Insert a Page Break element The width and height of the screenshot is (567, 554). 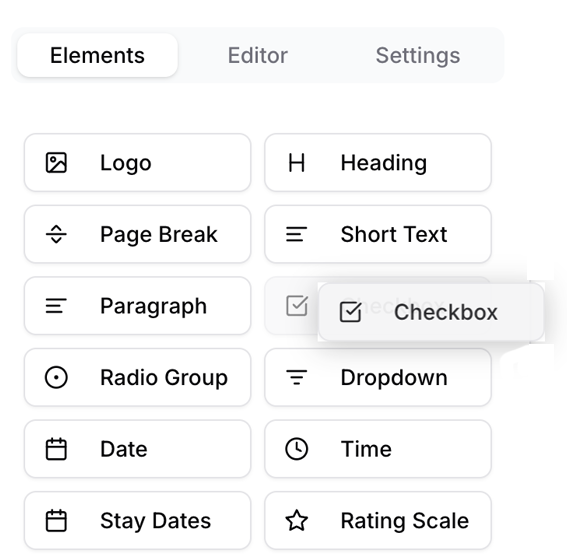click(x=137, y=234)
